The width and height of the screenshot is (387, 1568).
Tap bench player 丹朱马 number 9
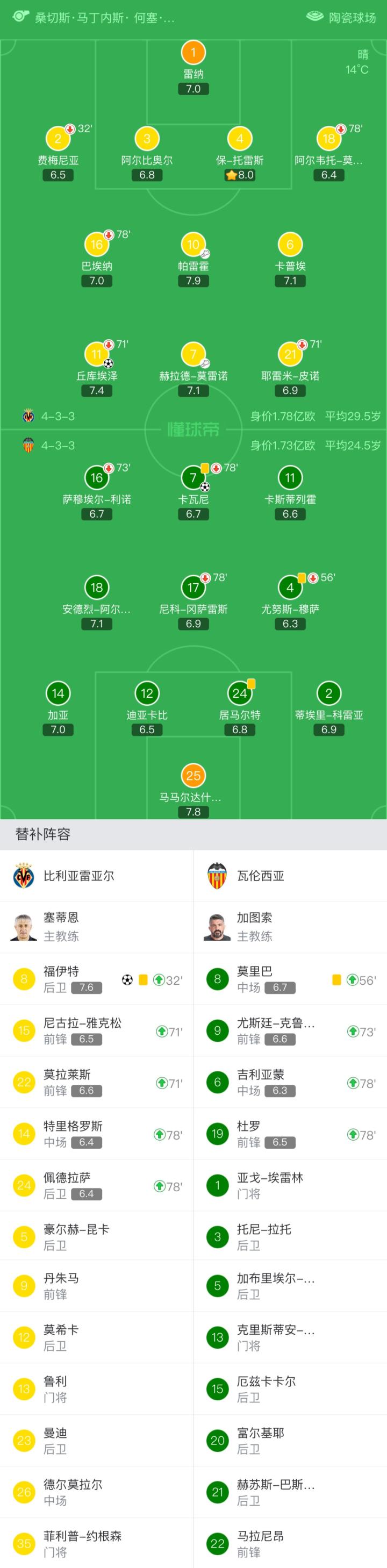pos(97,1286)
